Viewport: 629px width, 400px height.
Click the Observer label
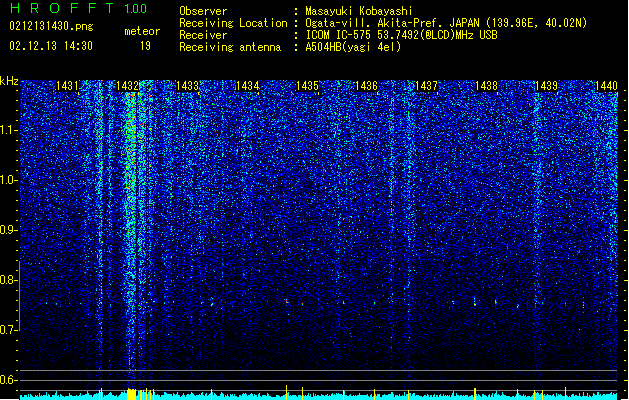[203, 11]
